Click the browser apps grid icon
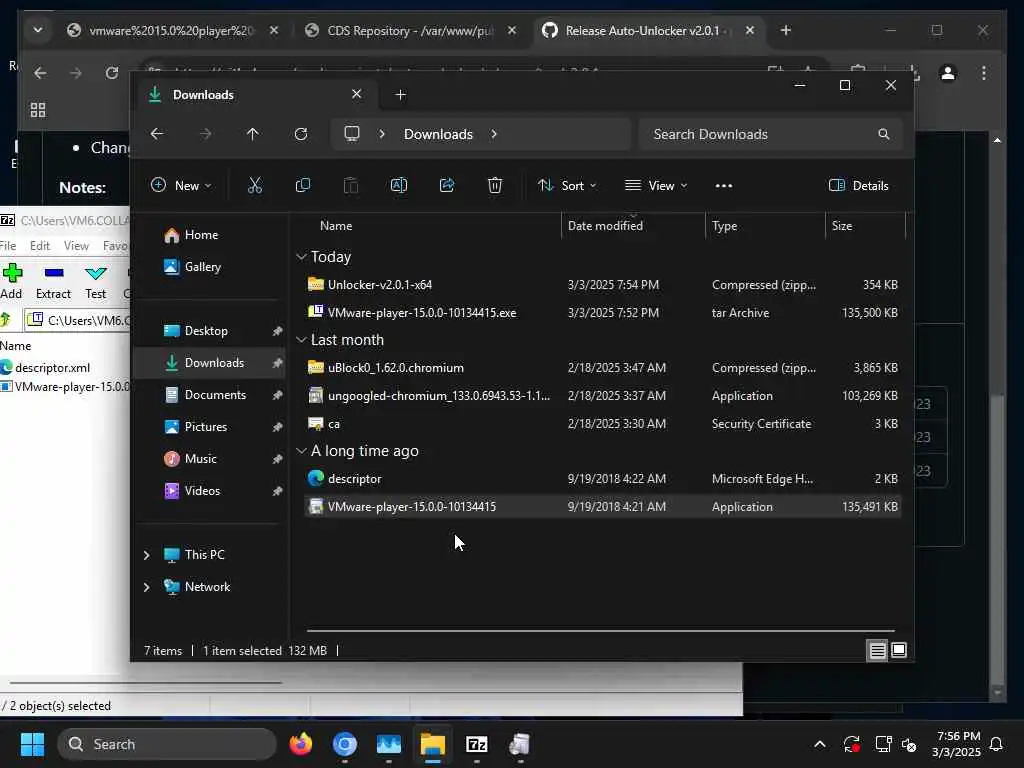 coord(38,110)
